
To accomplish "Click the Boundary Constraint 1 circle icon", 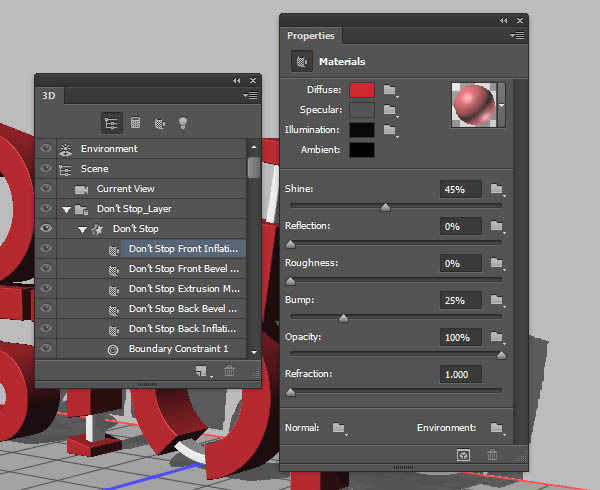I will point(113,349).
